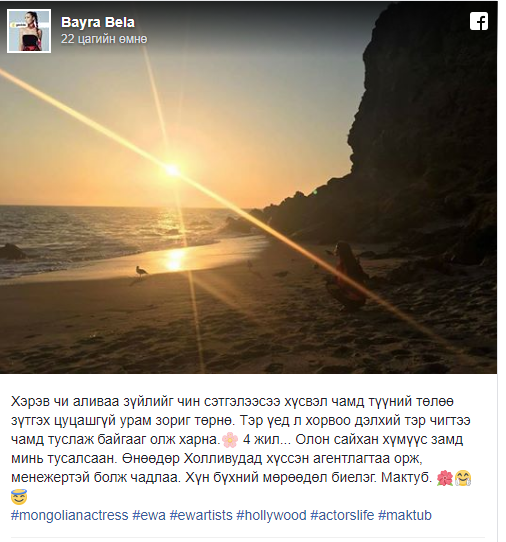Click the smiling halo angel emoji

click(19, 497)
